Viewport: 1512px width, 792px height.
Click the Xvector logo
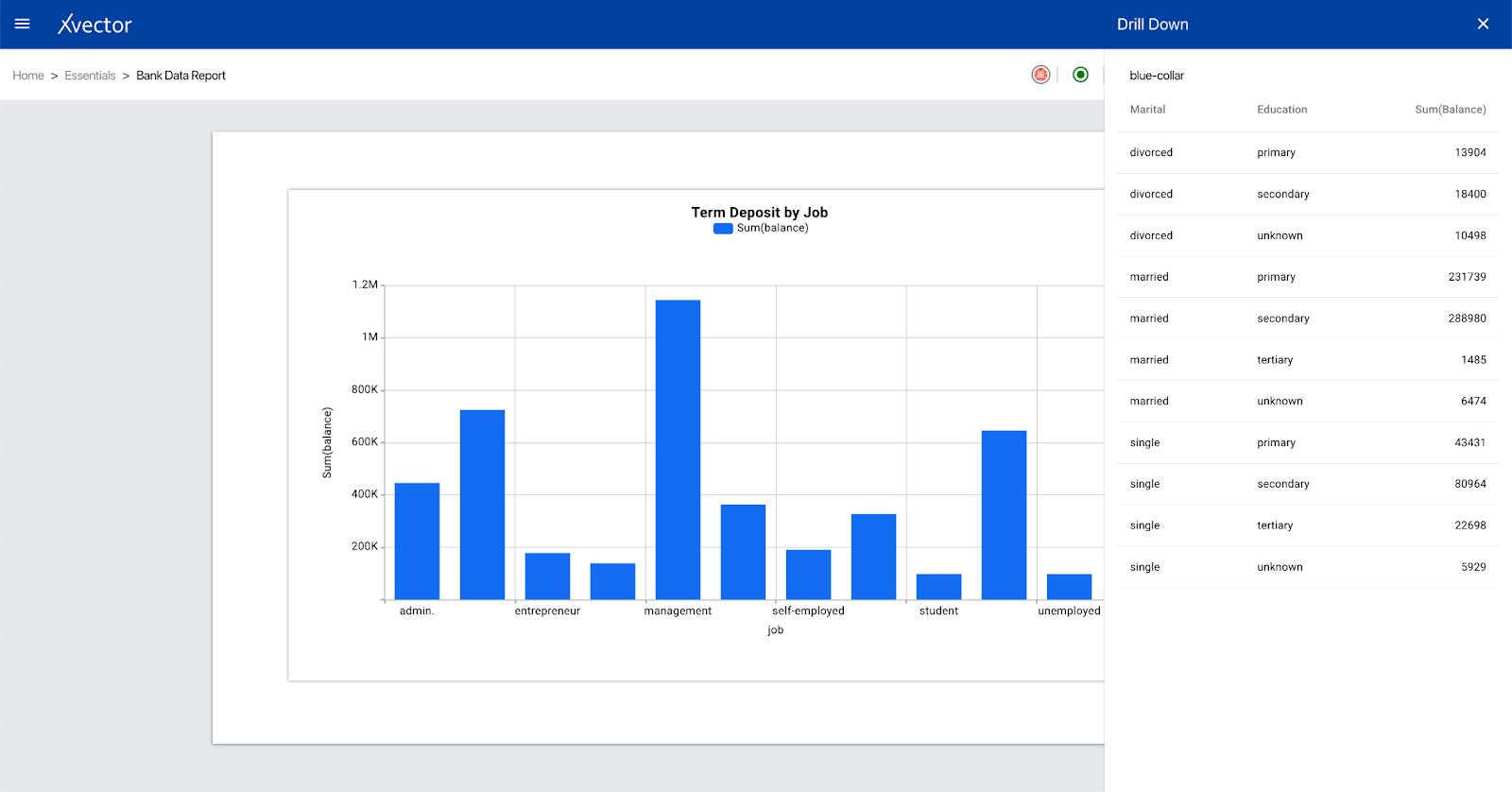(94, 25)
